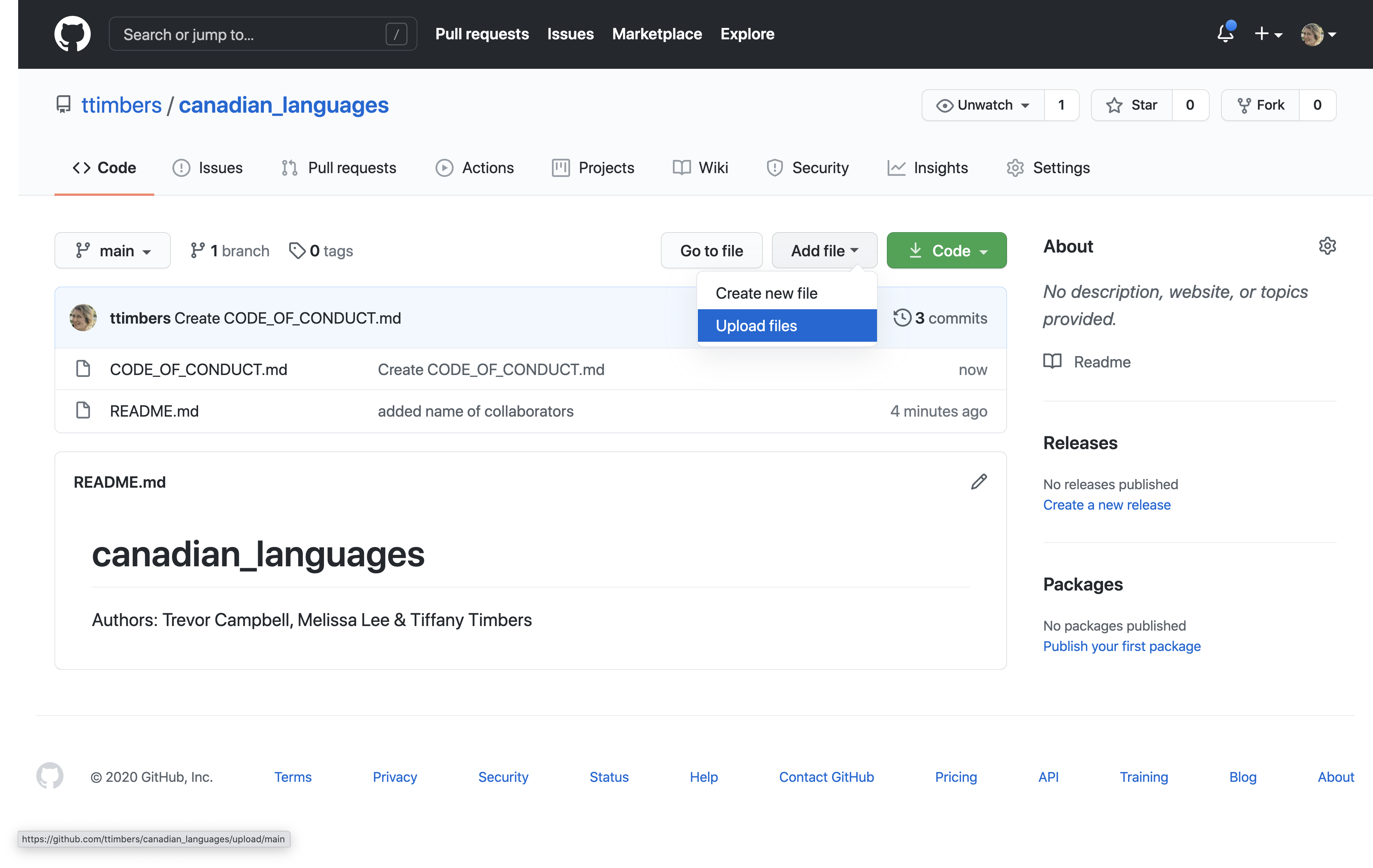Click ttimbers avatar in latest commit row
1373x868 pixels.
(x=83, y=318)
